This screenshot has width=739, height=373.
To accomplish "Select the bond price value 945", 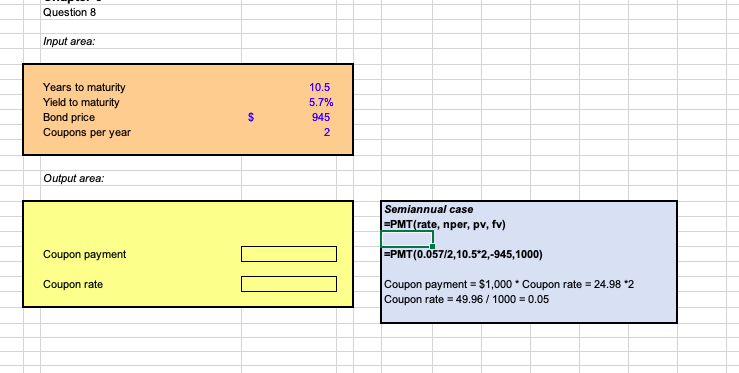I will click(320, 117).
